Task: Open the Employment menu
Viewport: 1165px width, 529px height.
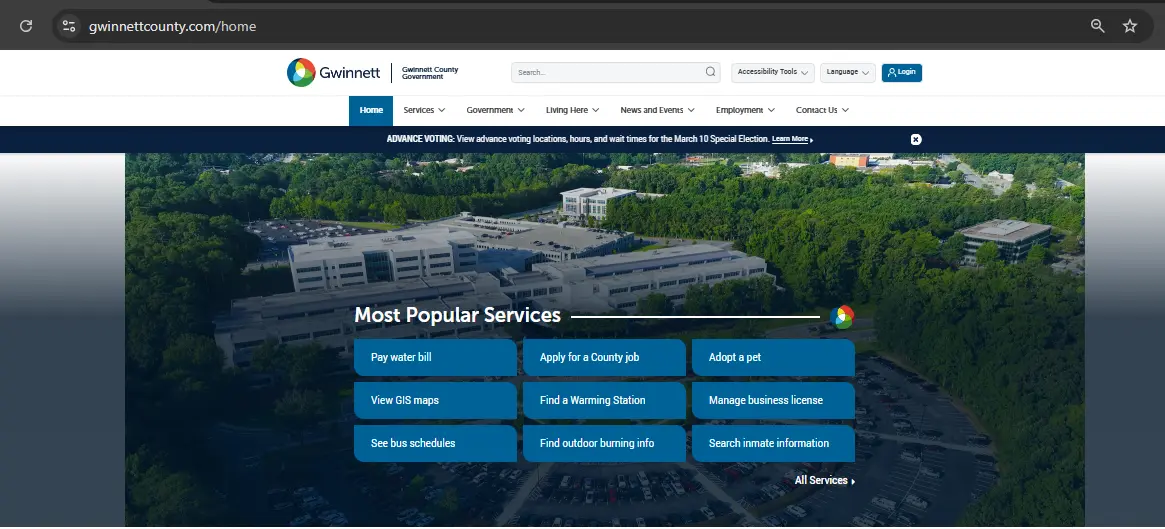Action: (x=745, y=110)
